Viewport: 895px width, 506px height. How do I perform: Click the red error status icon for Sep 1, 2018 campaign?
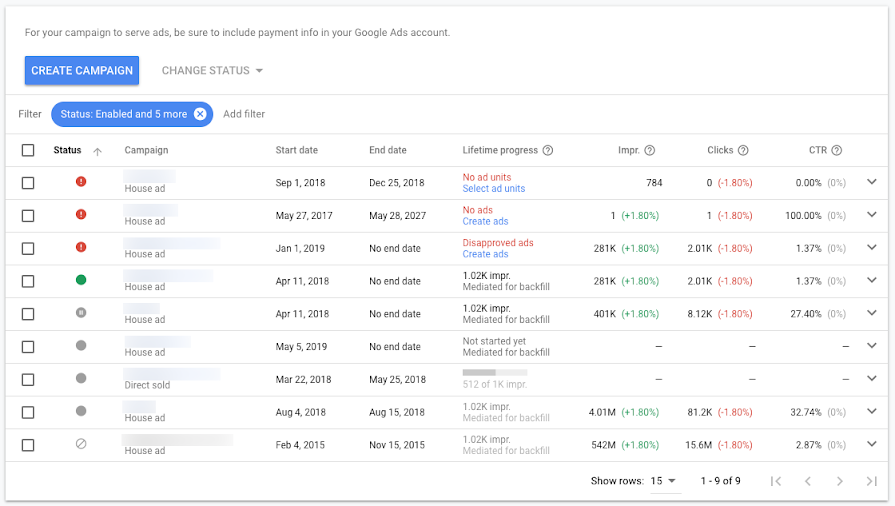click(81, 182)
